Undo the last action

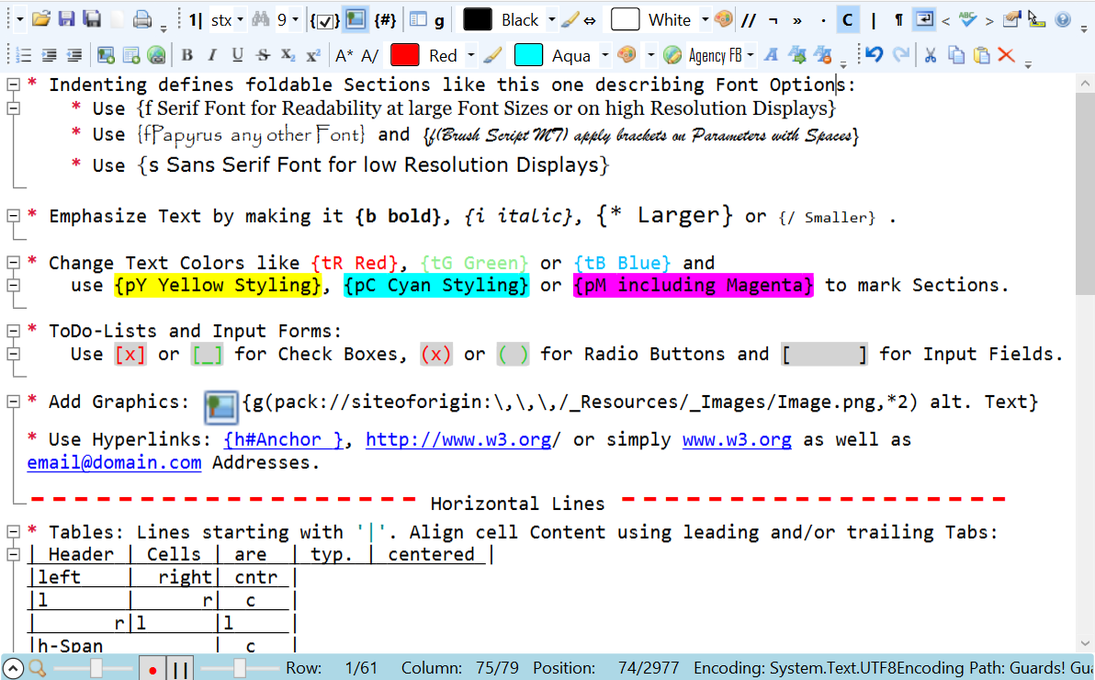[x=874, y=54]
